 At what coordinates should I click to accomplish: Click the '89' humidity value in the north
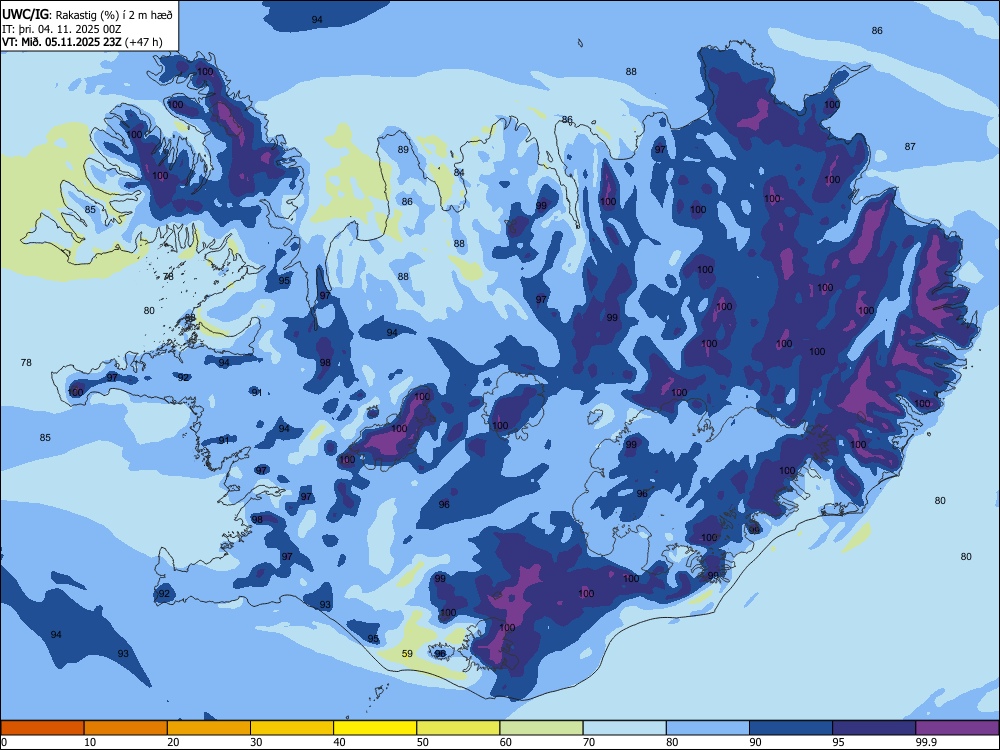[x=403, y=149]
